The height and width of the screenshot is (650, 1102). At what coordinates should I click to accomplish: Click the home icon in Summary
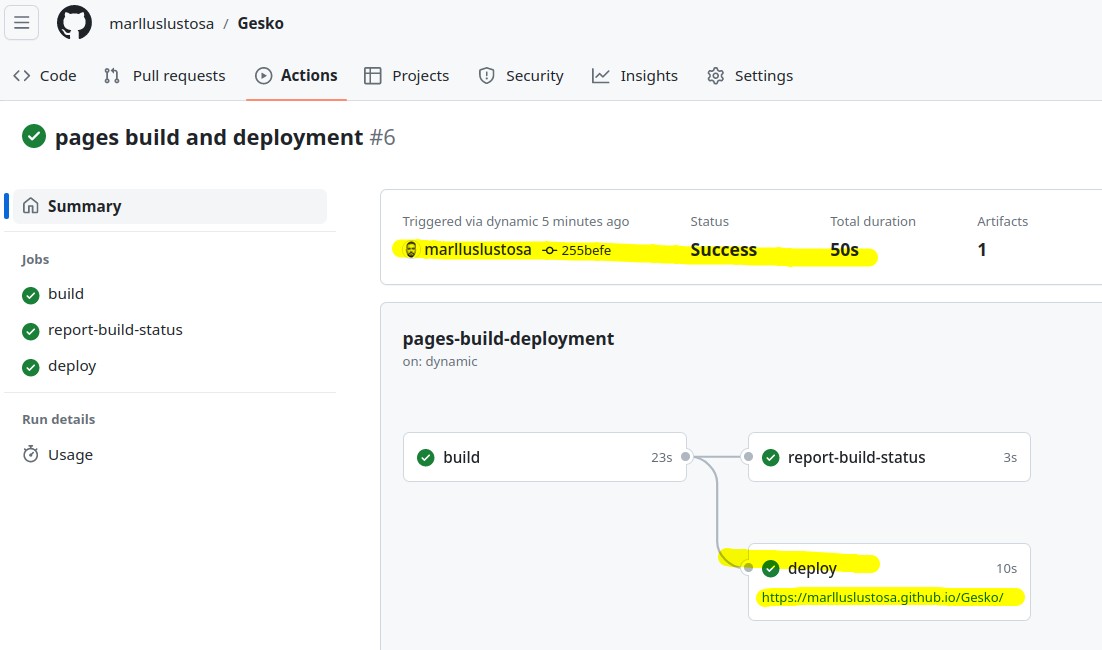31,207
